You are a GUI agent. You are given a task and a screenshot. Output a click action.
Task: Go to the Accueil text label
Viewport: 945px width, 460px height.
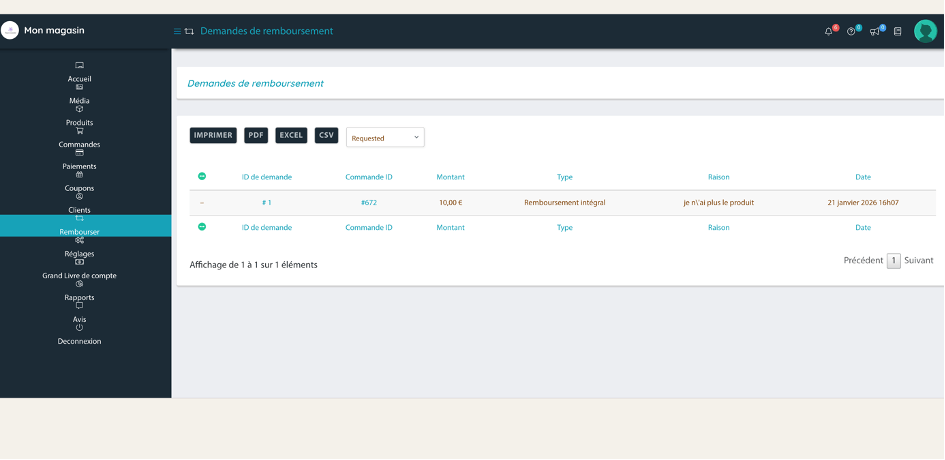pyautogui.click(x=80, y=79)
